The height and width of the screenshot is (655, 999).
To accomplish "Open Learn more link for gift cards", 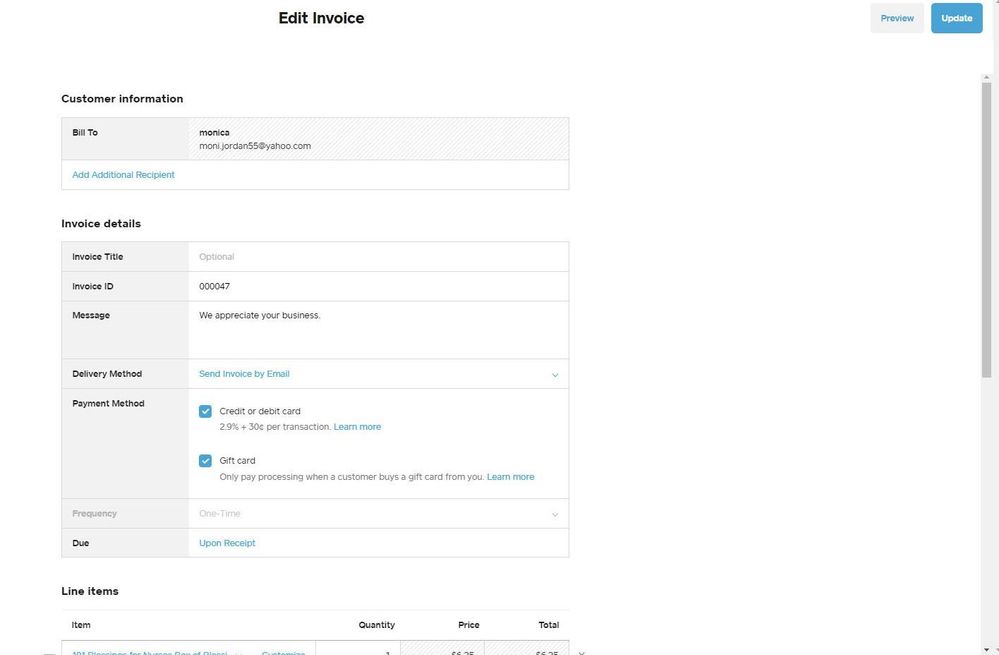I will pyautogui.click(x=510, y=477).
